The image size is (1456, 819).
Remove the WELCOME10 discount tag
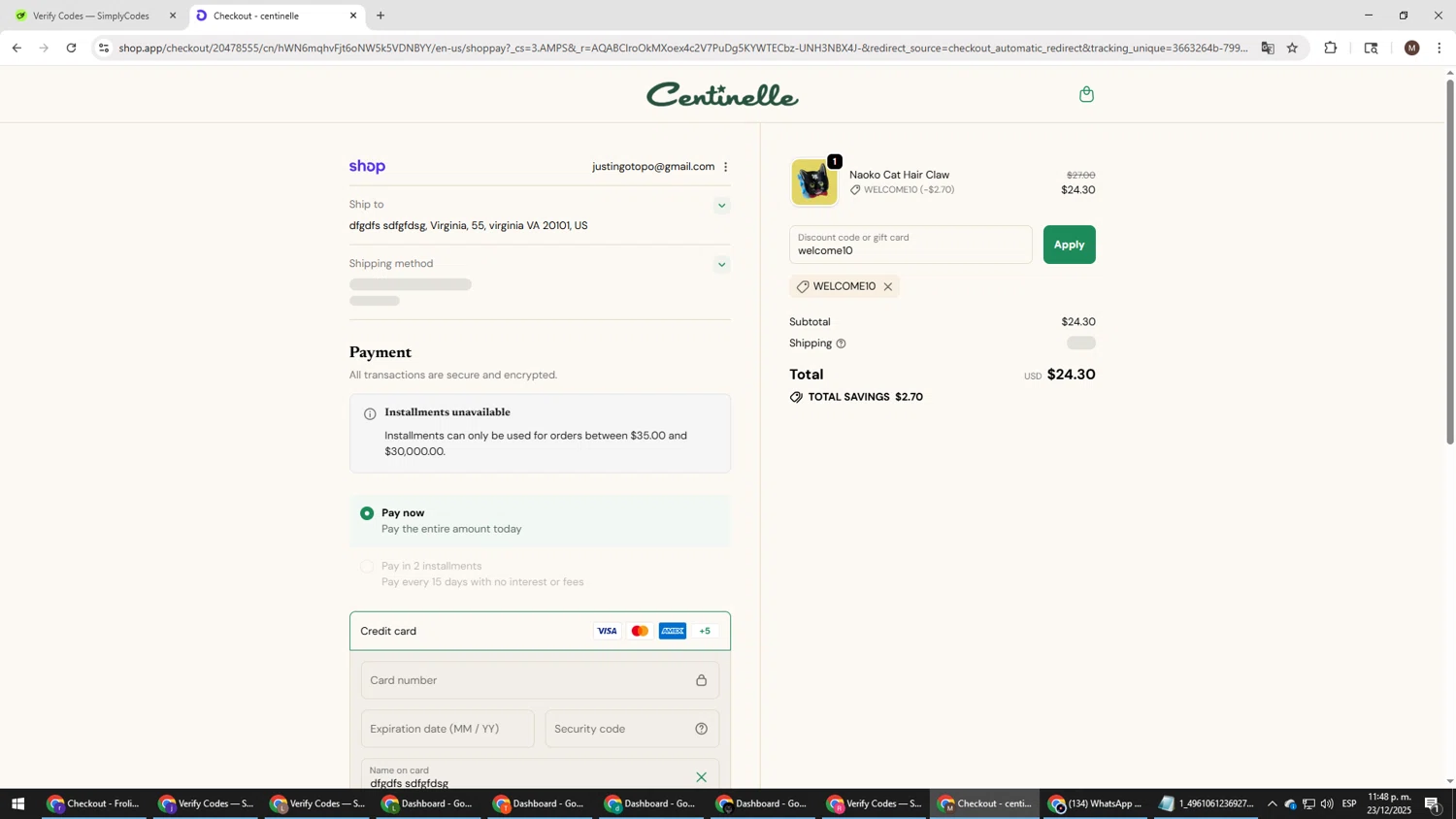(x=887, y=286)
